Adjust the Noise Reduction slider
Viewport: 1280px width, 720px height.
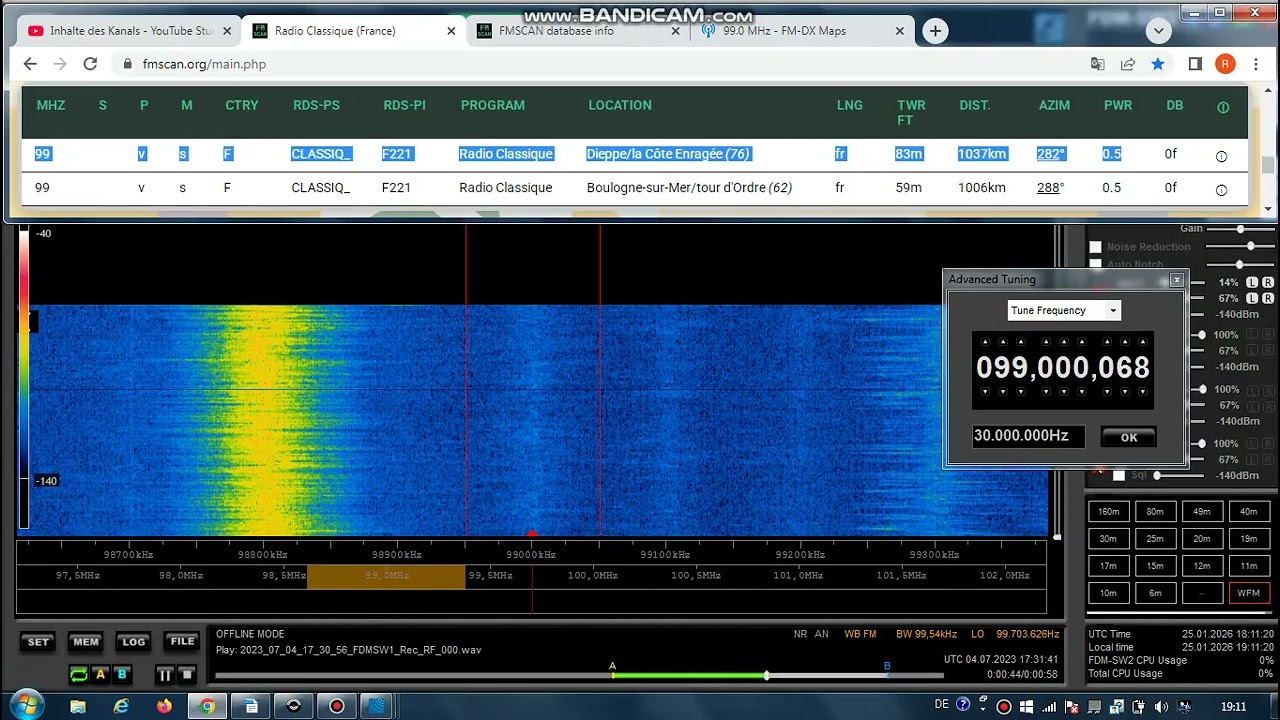1240,247
